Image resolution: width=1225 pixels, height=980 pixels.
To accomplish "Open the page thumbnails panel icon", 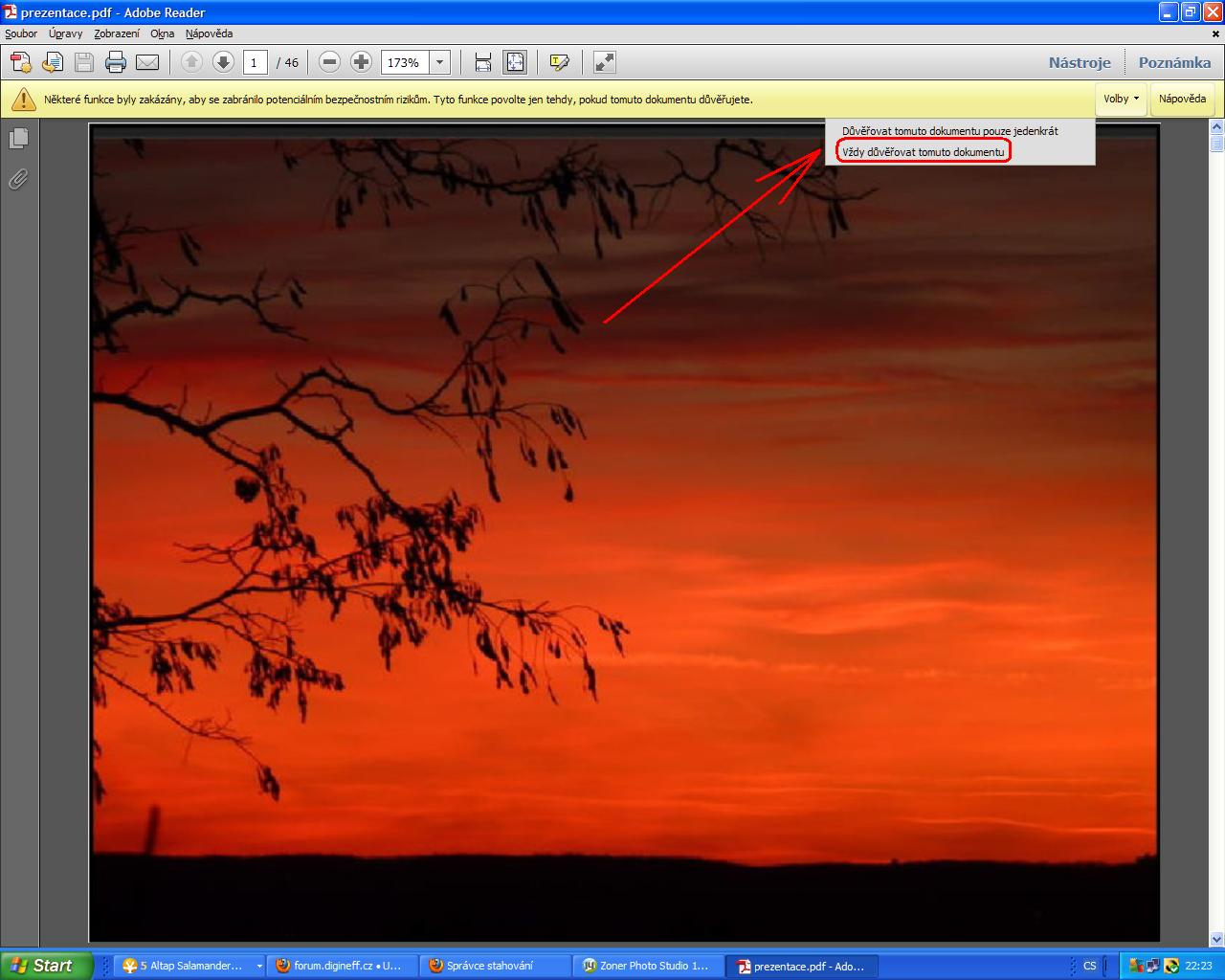I will click(18, 139).
